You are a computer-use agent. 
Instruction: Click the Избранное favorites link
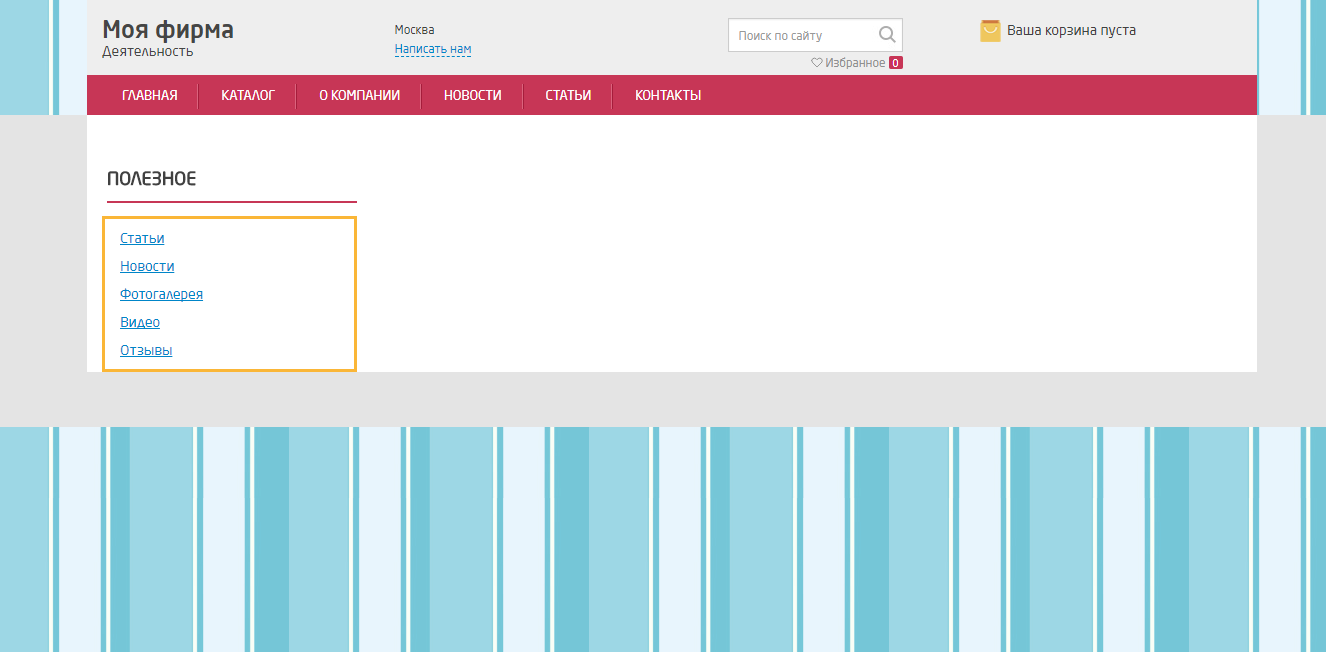[855, 63]
